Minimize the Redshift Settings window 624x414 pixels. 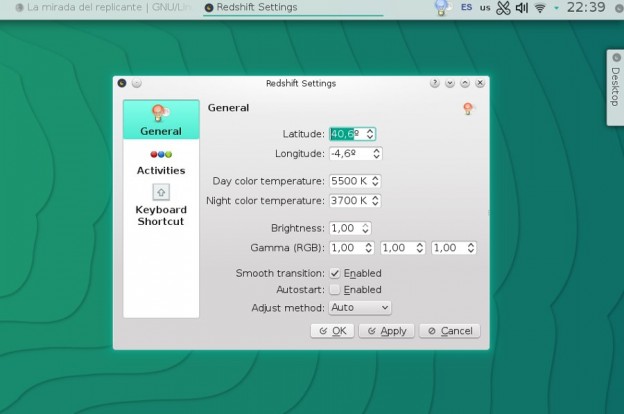click(x=450, y=83)
